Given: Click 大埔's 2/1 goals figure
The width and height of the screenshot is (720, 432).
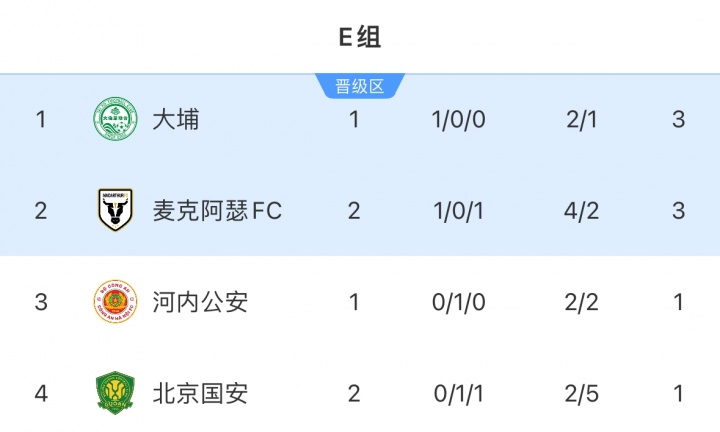Looking at the screenshot, I should point(580,120).
